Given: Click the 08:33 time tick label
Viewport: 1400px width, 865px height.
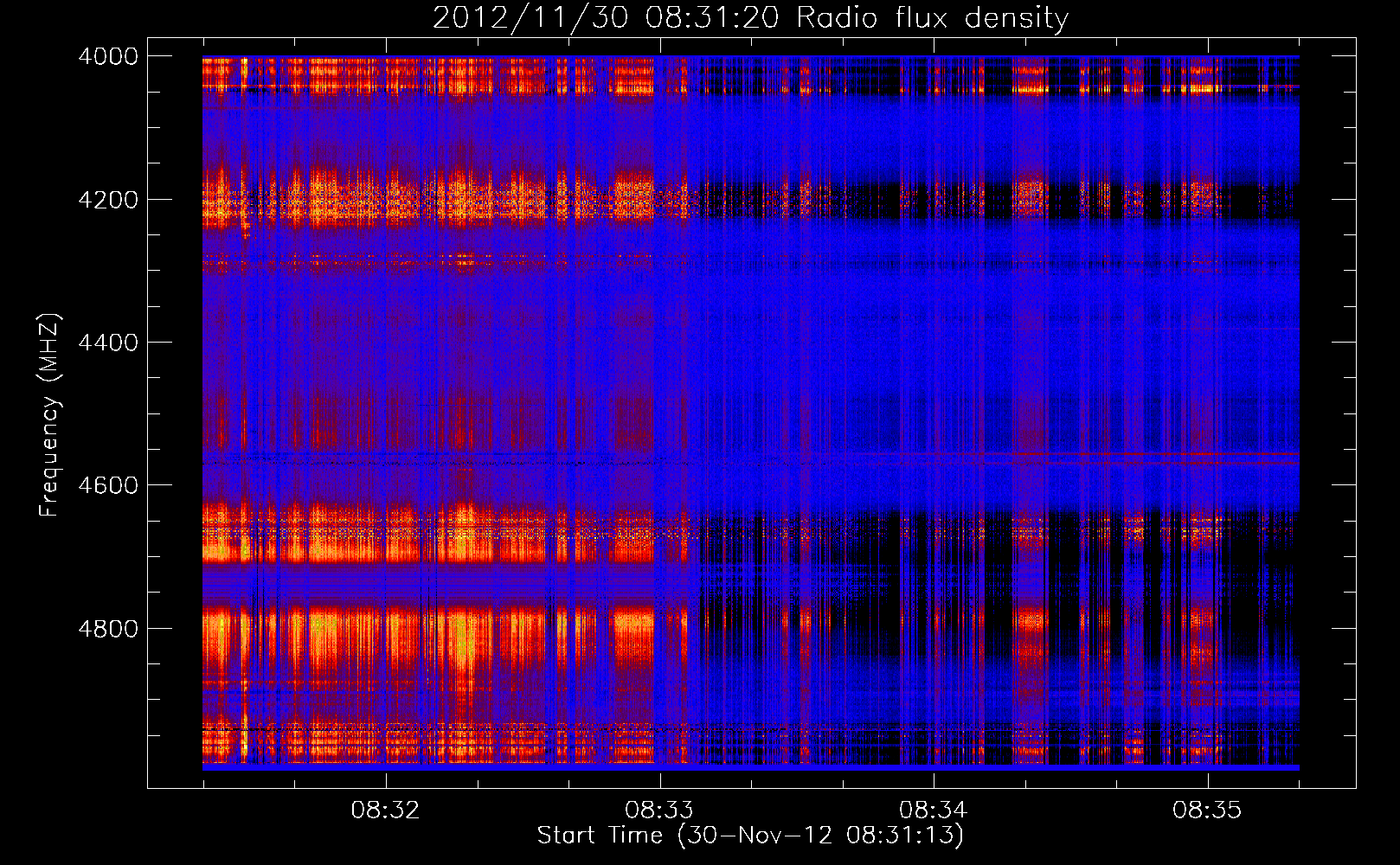Looking at the screenshot, I should point(659,811).
